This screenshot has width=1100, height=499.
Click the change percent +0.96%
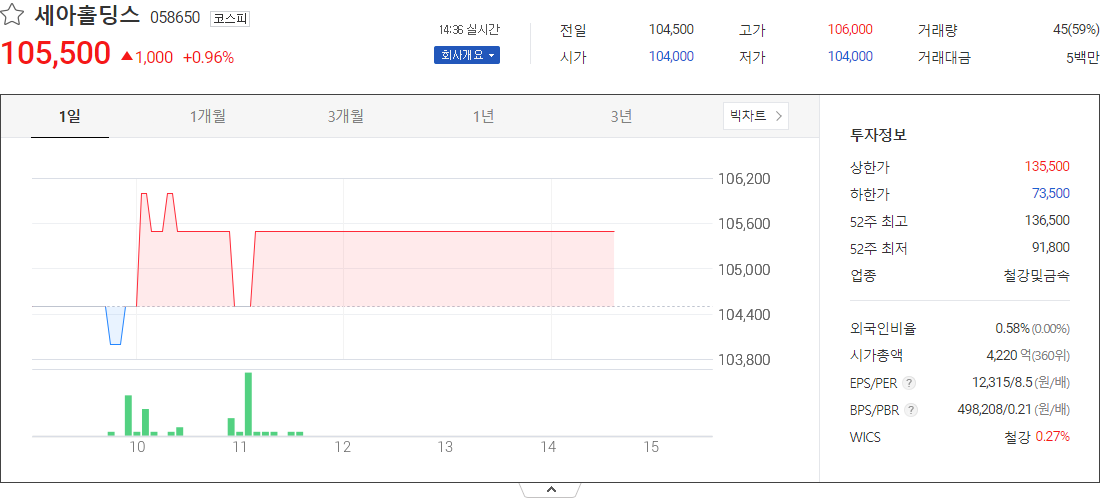coord(208,58)
